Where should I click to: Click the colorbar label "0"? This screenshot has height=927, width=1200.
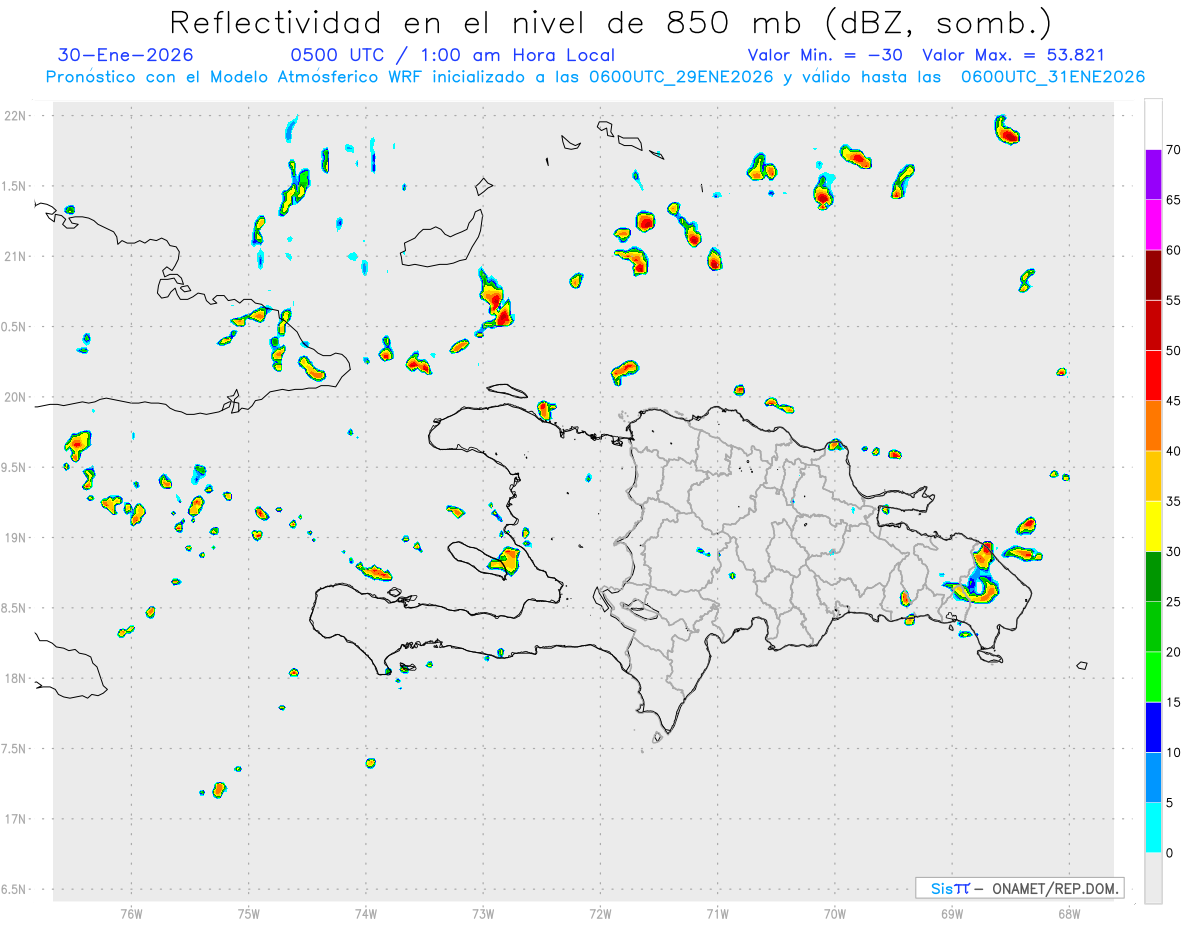1170,853
